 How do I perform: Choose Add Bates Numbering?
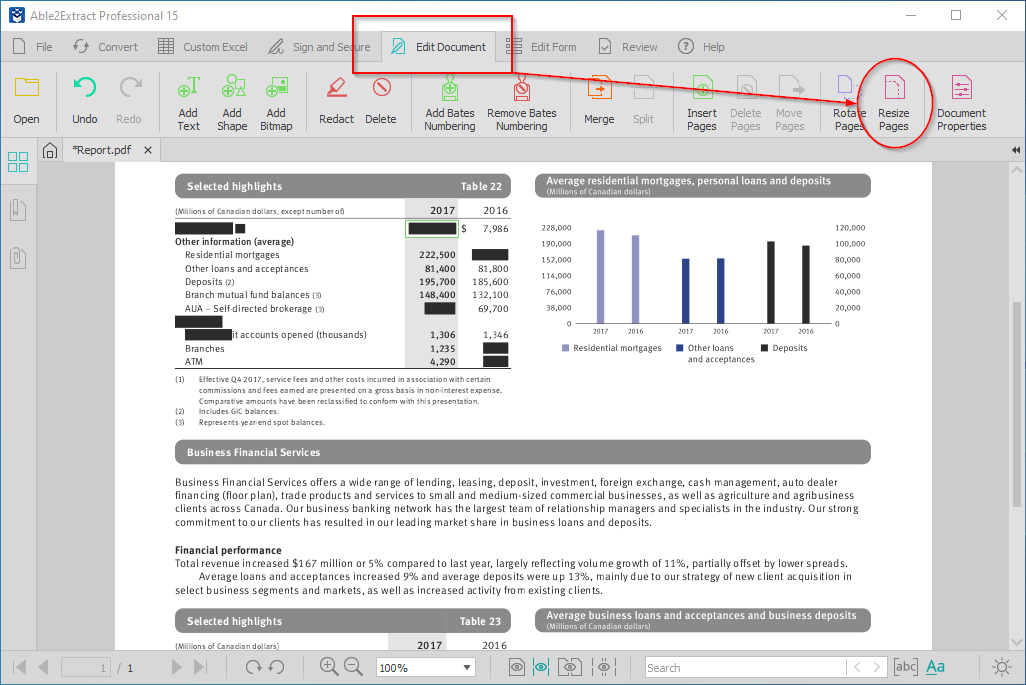[450, 103]
